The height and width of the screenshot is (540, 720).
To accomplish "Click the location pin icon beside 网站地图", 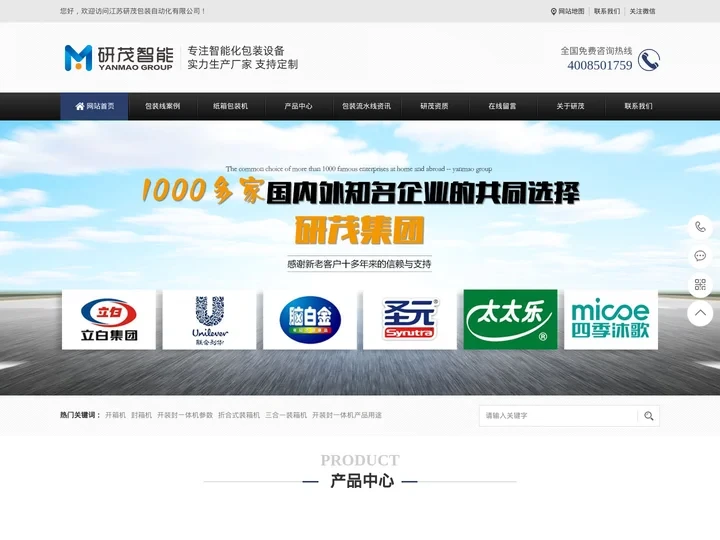I will 553,11.
